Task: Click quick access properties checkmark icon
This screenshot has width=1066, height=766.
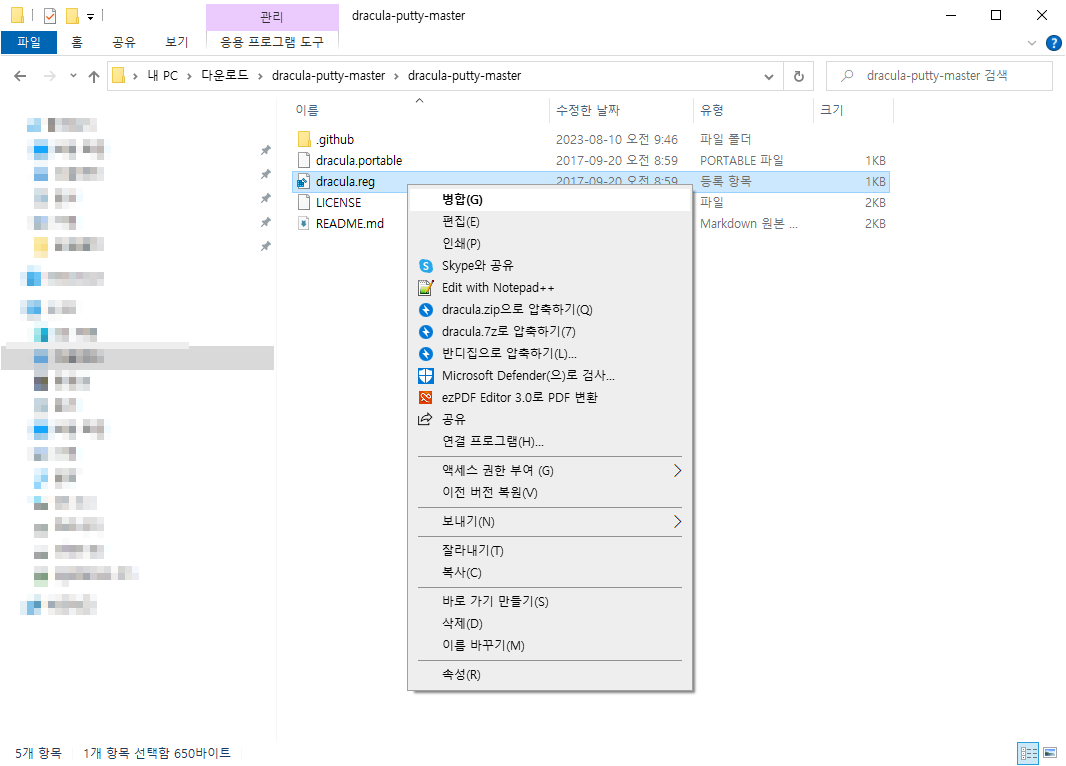Action: pos(50,16)
